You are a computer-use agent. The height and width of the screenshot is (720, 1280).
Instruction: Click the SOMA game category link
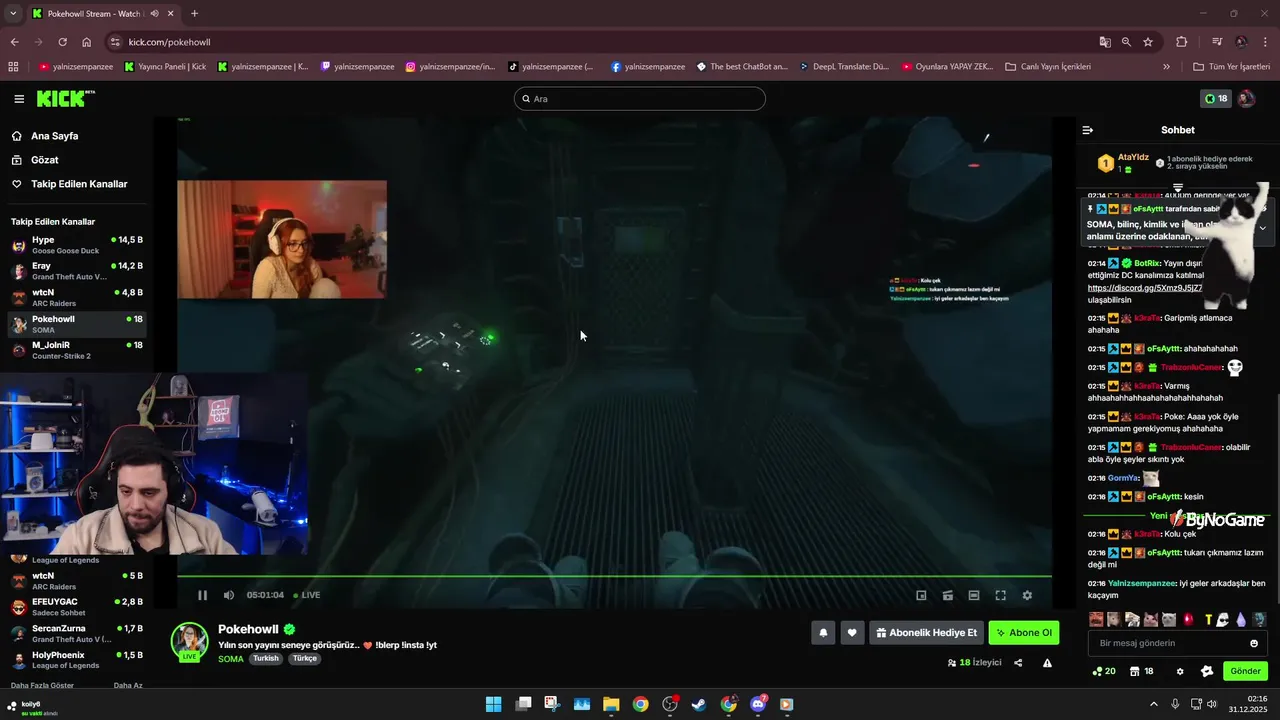tap(231, 659)
